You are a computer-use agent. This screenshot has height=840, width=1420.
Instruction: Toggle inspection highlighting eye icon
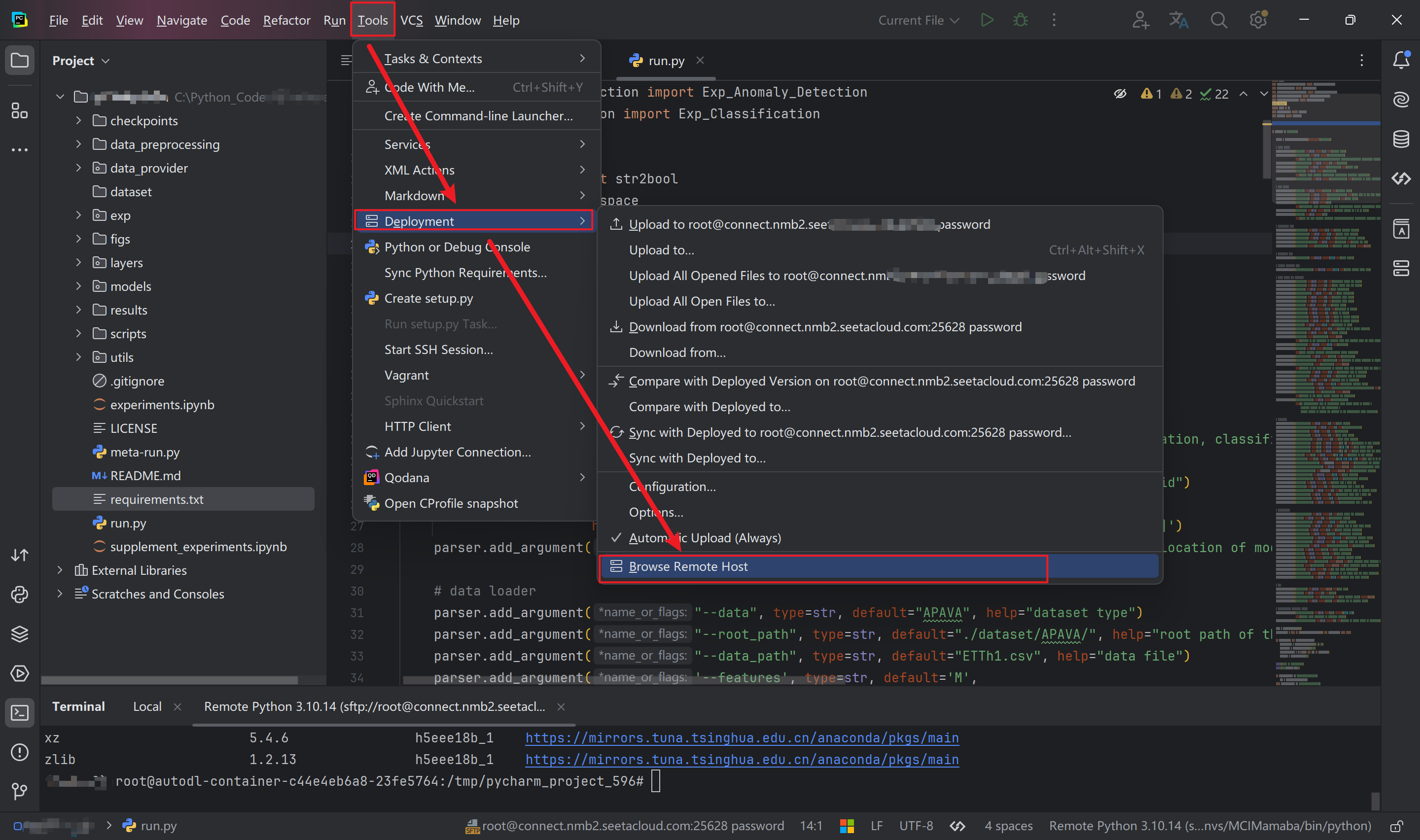pyautogui.click(x=1120, y=94)
